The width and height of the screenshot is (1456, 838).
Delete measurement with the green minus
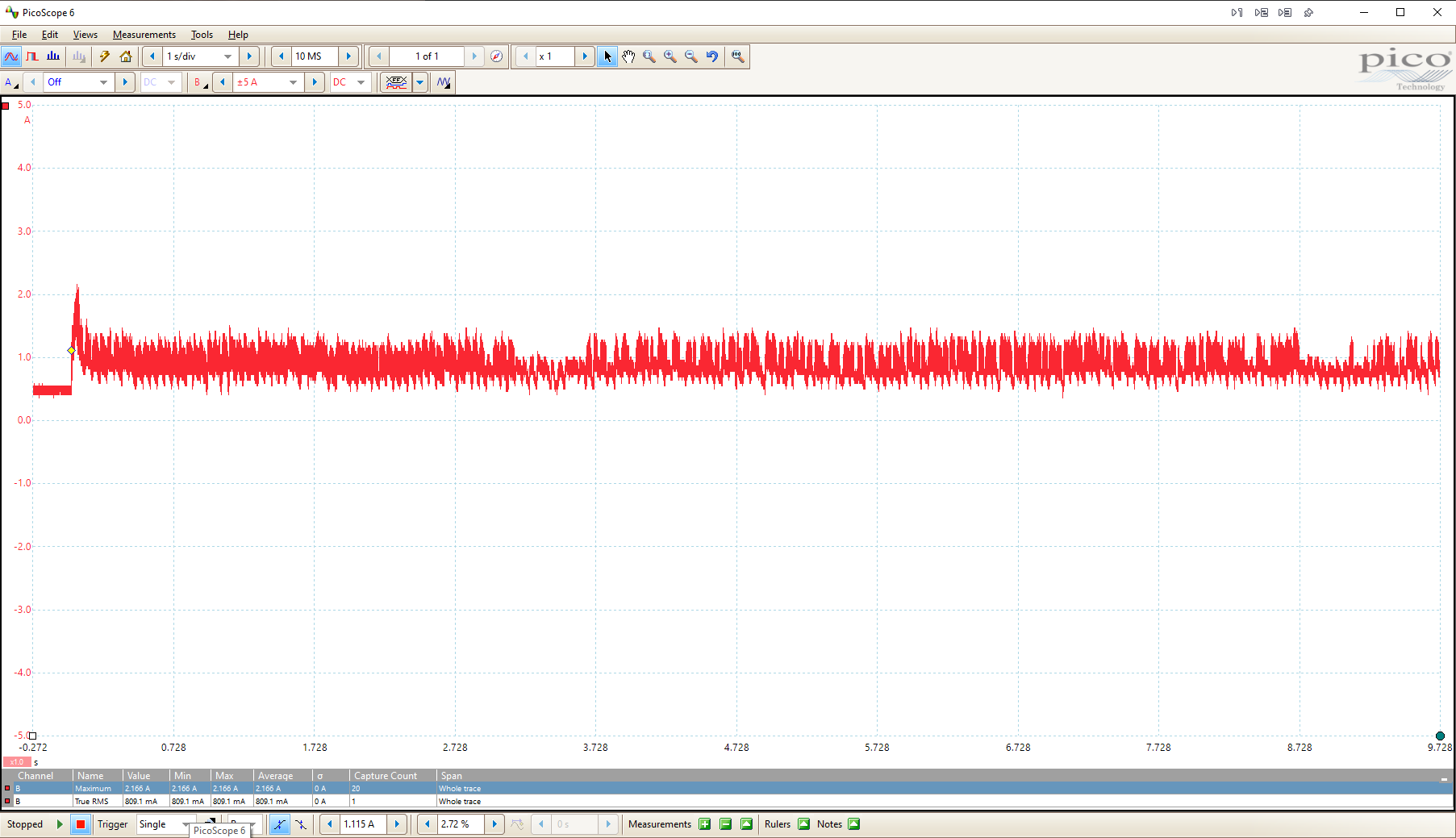pos(726,824)
